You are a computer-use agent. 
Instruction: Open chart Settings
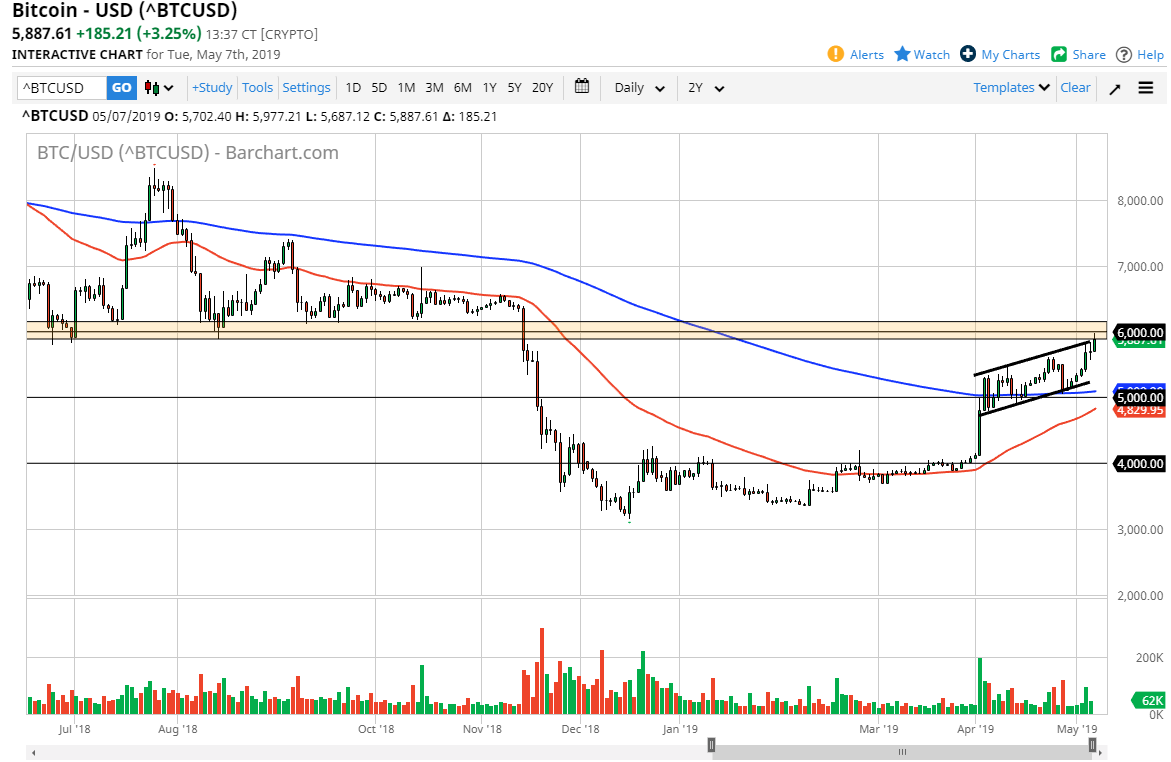(x=306, y=88)
